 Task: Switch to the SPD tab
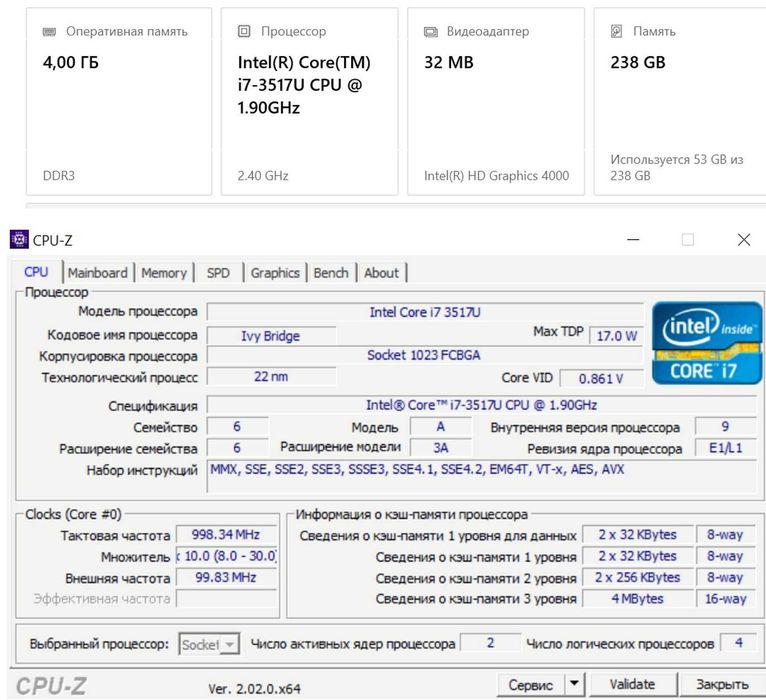click(218, 273)
